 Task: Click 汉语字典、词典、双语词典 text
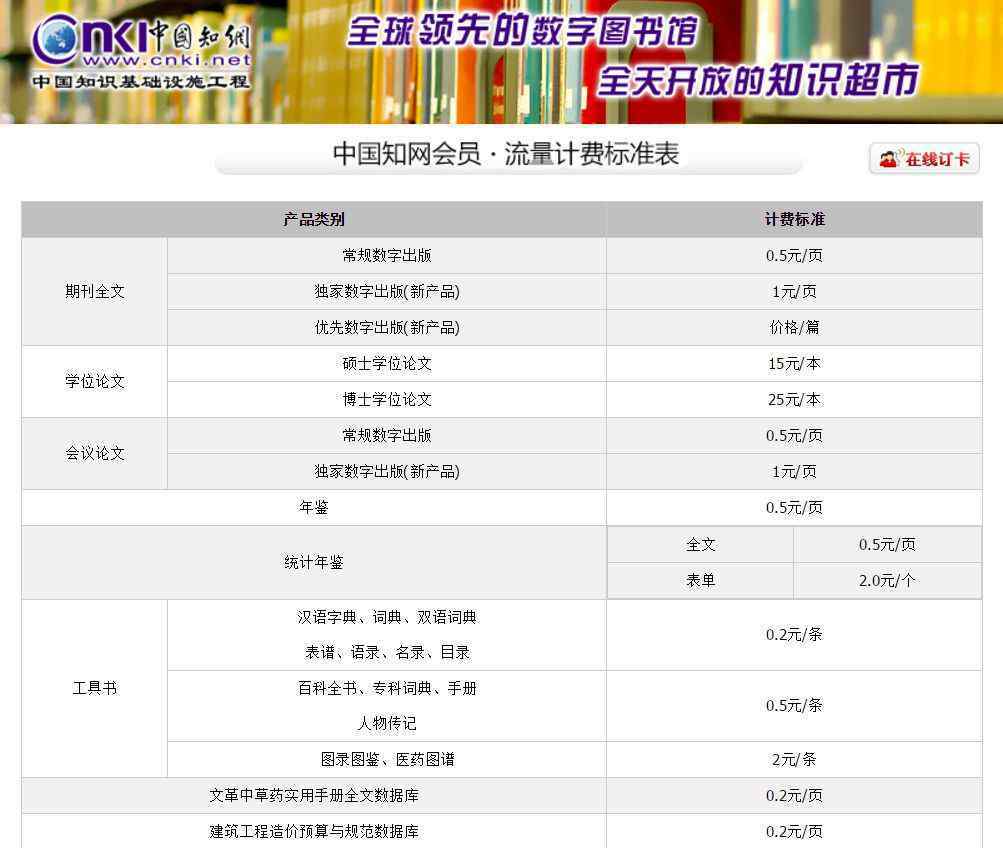(x=387, y=617)
